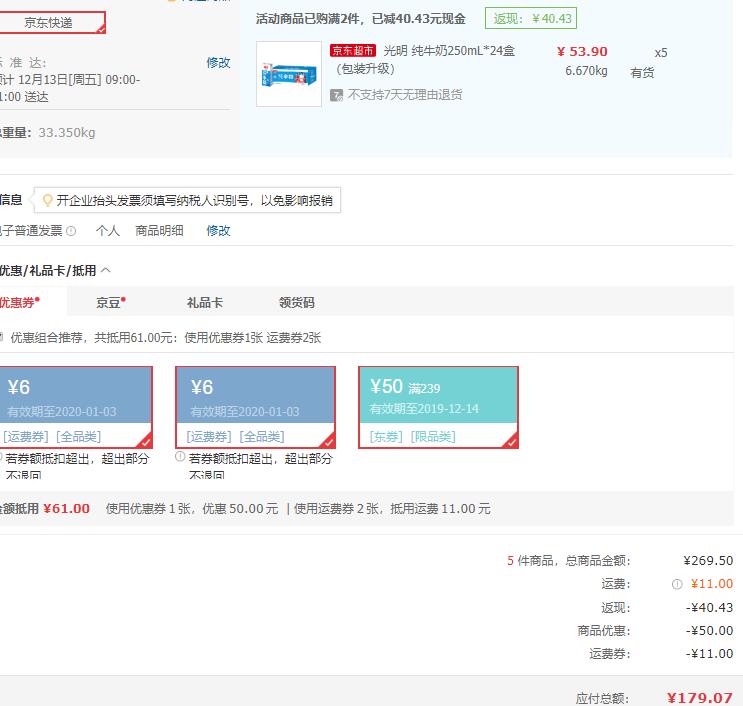
Task: Collapse the 优惠/礼品卡/抵用 section
Action: (106, 271)
